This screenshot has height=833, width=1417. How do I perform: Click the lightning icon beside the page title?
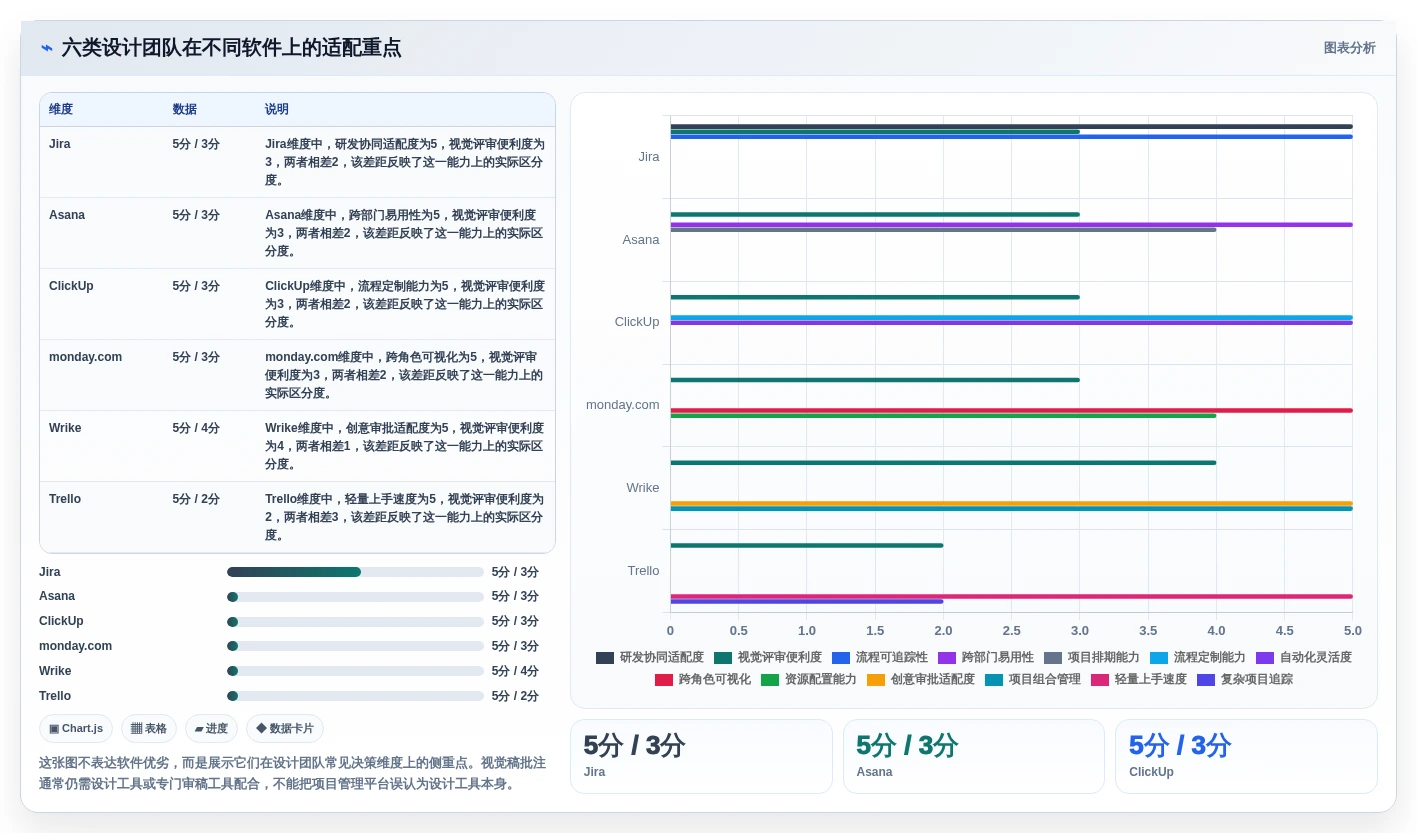pyautogui.click(x=47, y=48)
